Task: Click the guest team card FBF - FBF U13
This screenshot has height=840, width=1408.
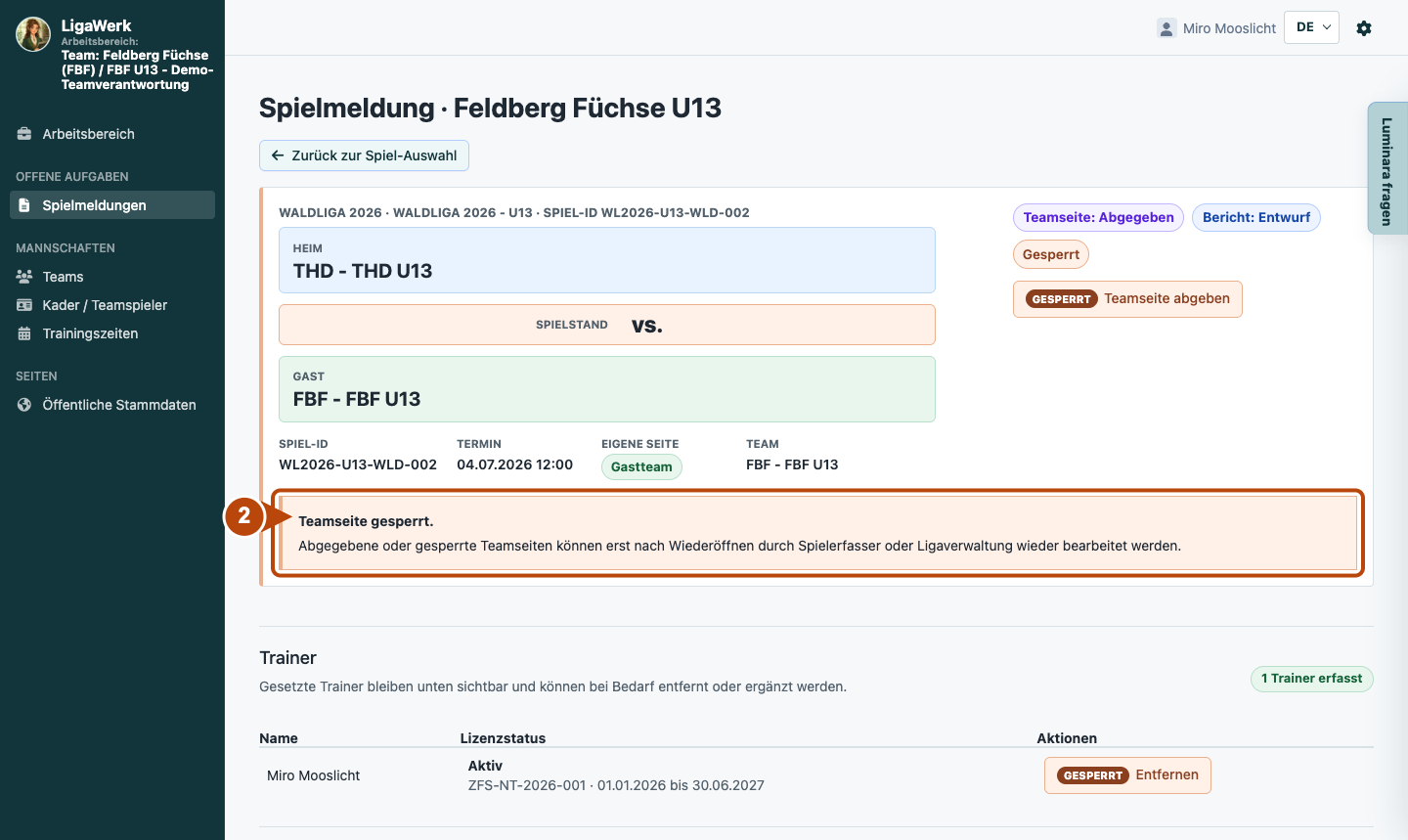Action: (607, 389)
